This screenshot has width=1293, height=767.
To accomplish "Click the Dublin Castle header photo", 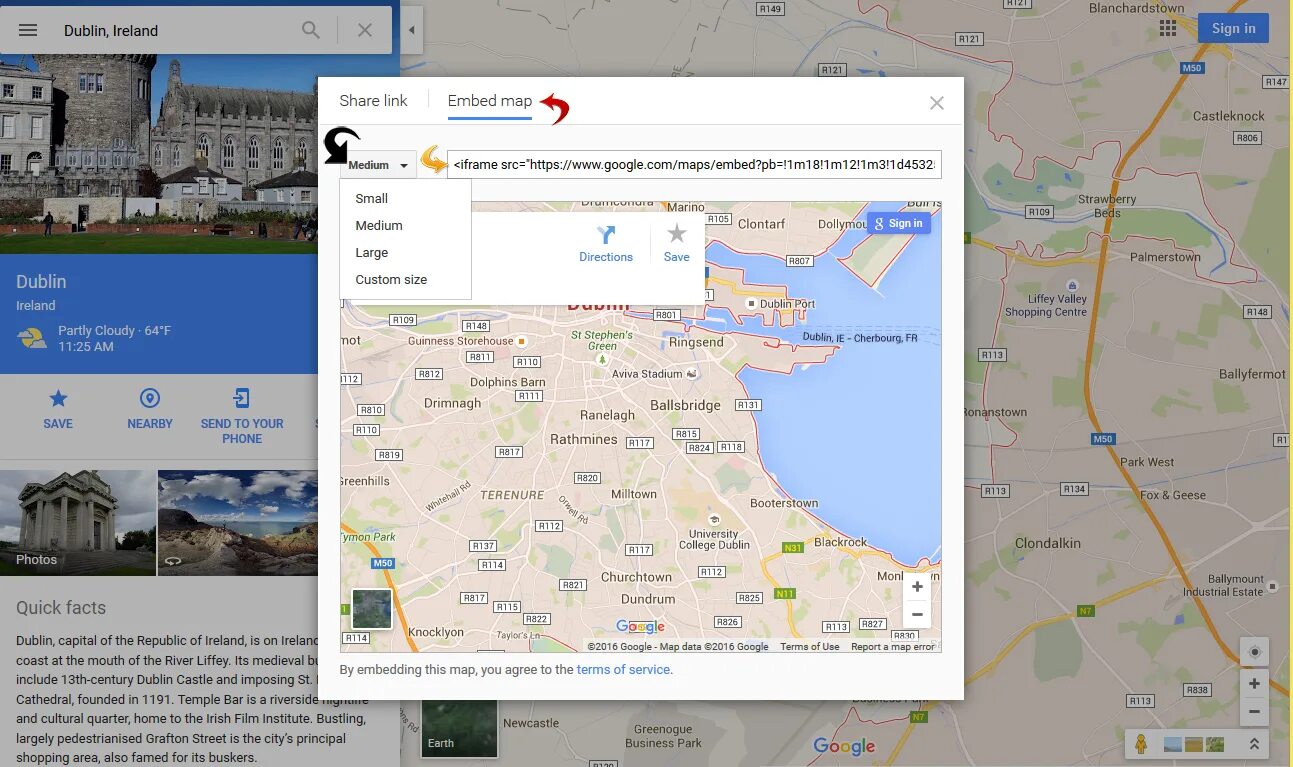I will (159, 154).
